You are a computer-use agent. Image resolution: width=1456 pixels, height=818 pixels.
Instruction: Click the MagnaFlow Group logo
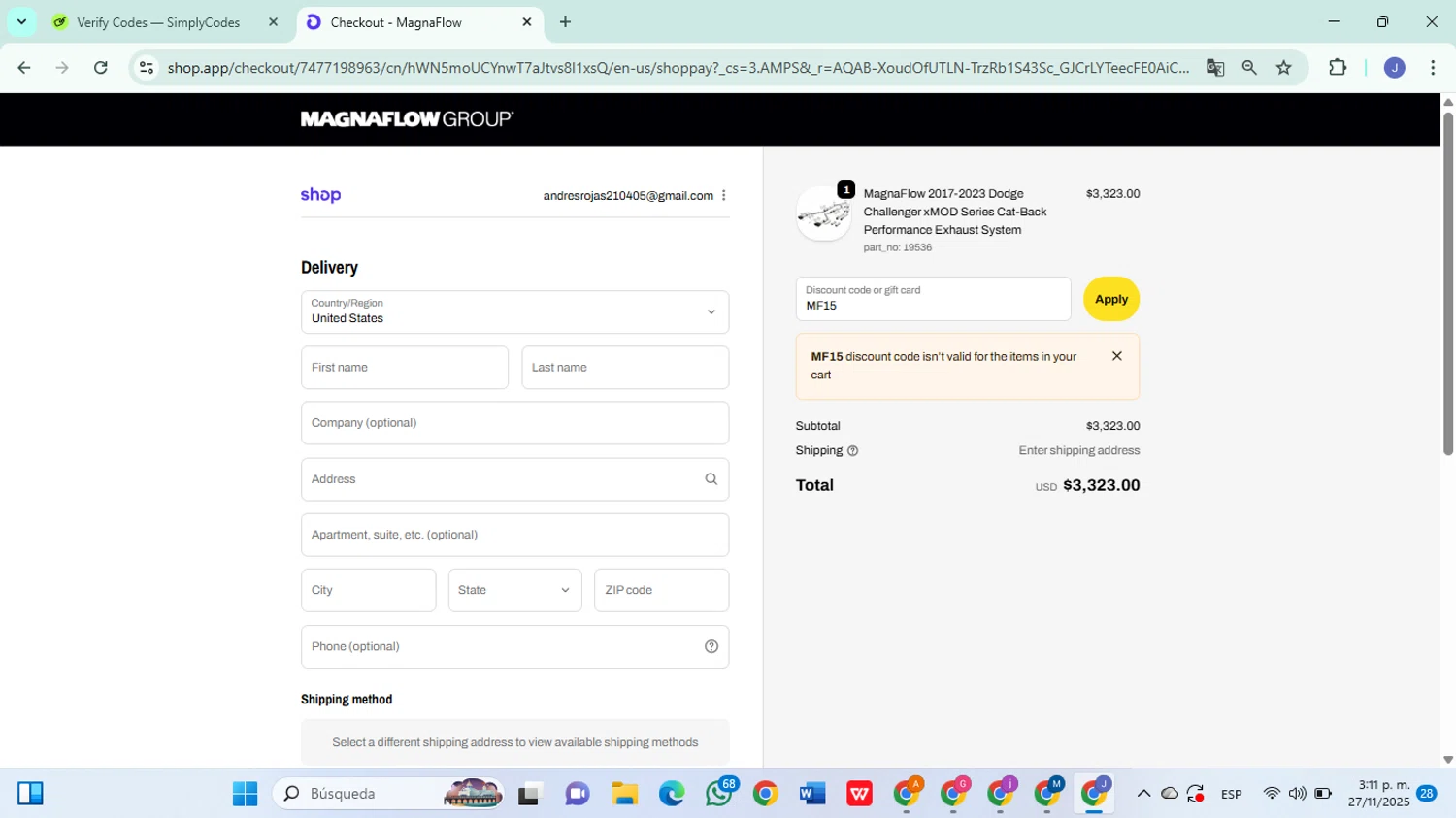(407, 119)
